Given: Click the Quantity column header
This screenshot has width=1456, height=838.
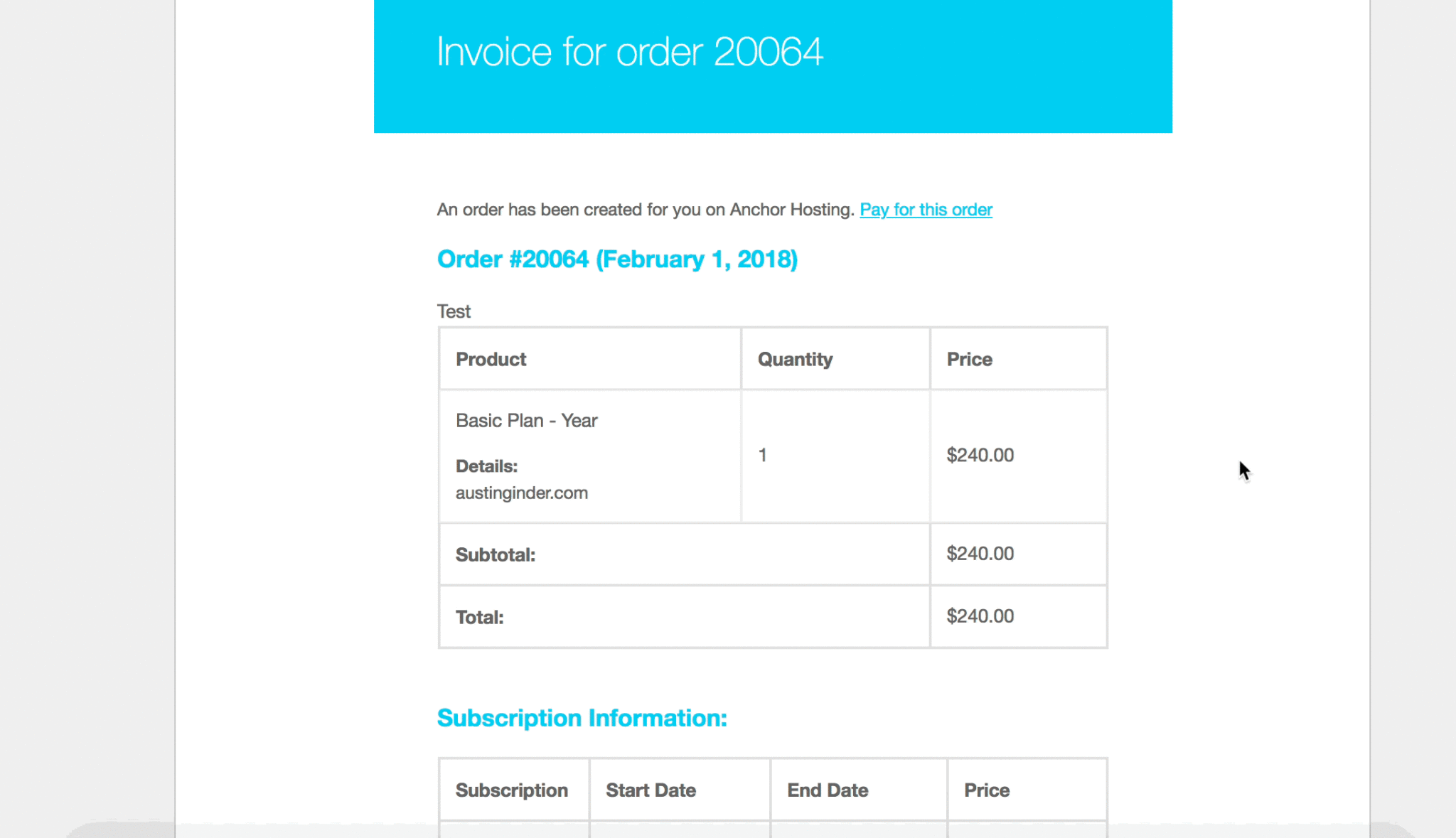Looking at the screenshot, I should tap(795, 360).
